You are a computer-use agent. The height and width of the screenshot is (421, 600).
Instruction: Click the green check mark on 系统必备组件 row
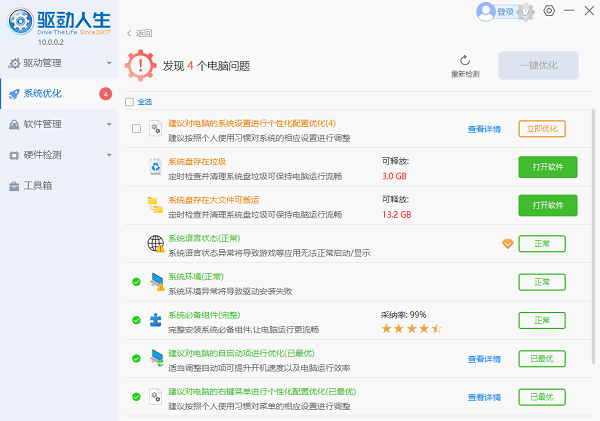pyautogui.click(x=136, y=320)
